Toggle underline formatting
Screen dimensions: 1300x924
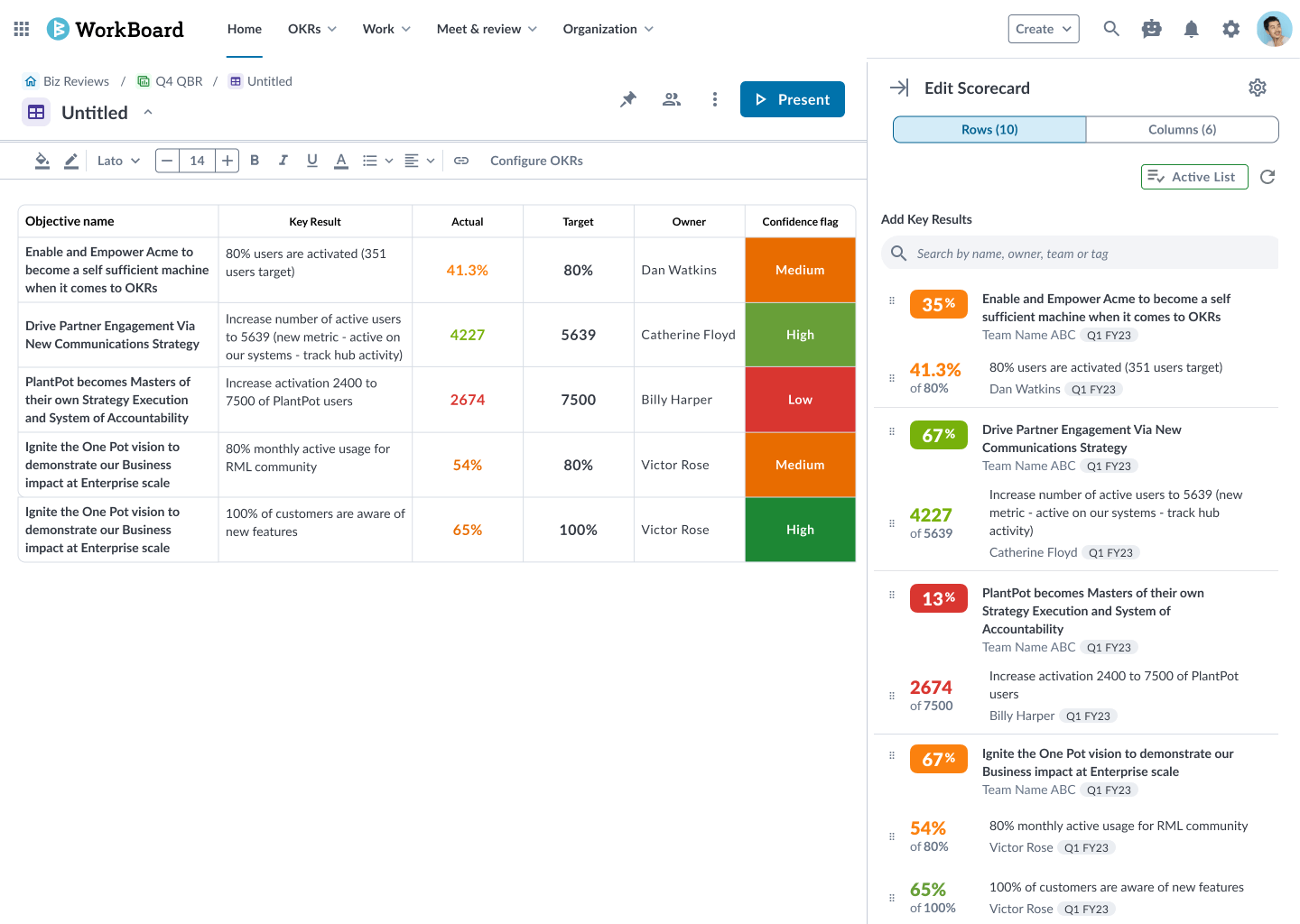click(x=311, y=160)
